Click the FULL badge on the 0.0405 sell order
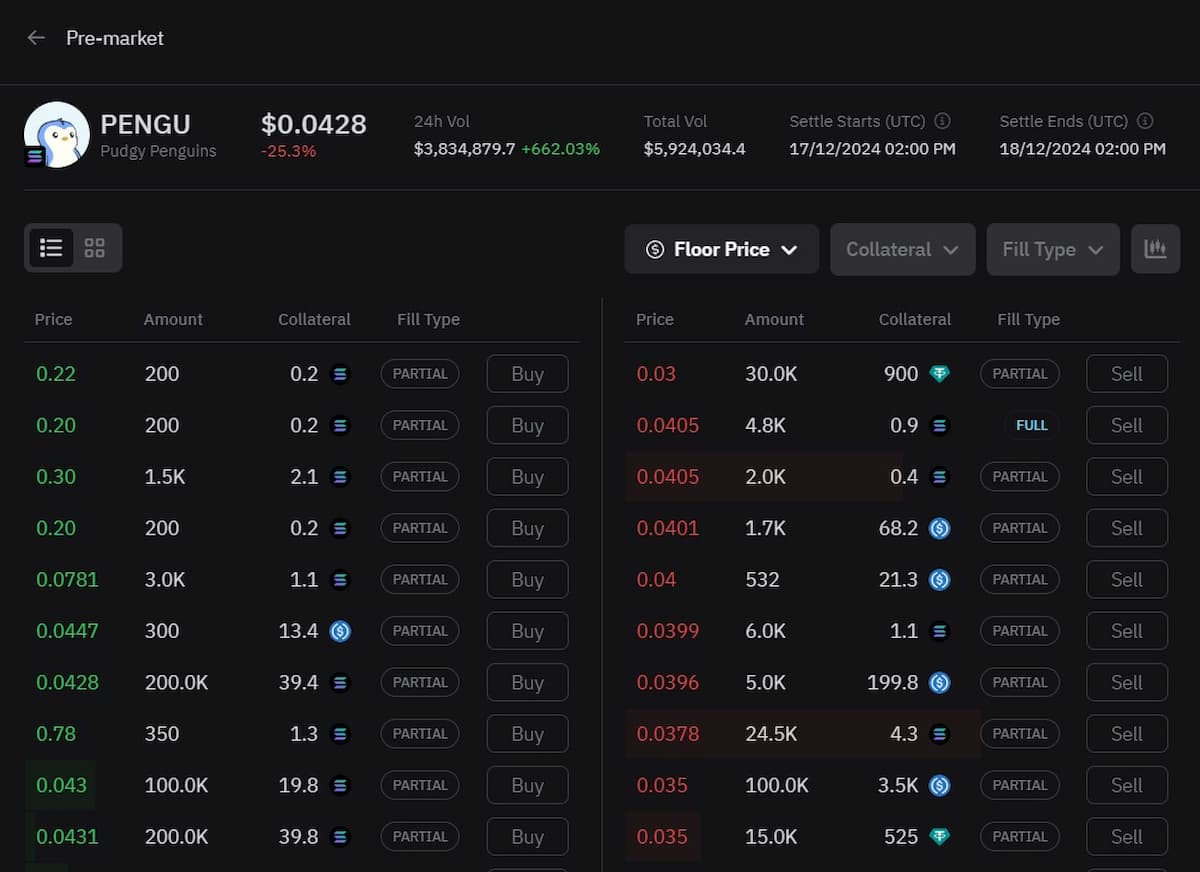 tap(1031, 425)
